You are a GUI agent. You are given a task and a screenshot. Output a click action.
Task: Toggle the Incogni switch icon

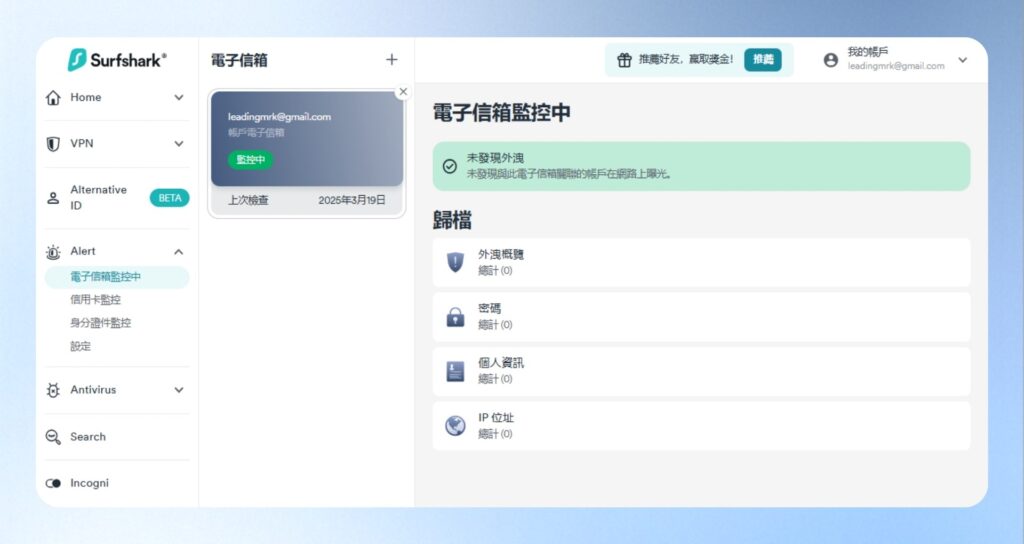[x=53, y=483]
